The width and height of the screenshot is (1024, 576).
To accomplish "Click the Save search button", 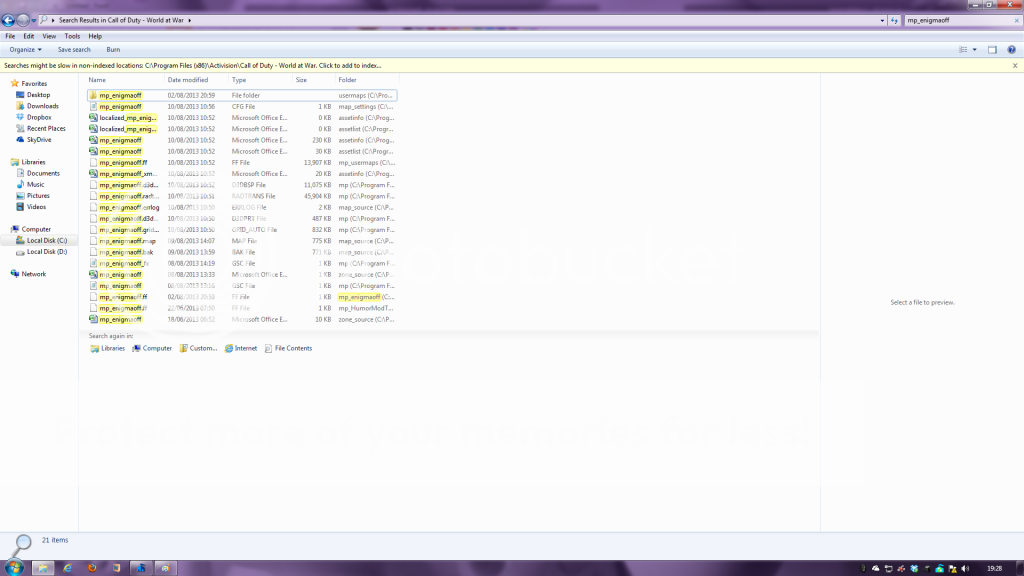I will [x=74, y=49].
